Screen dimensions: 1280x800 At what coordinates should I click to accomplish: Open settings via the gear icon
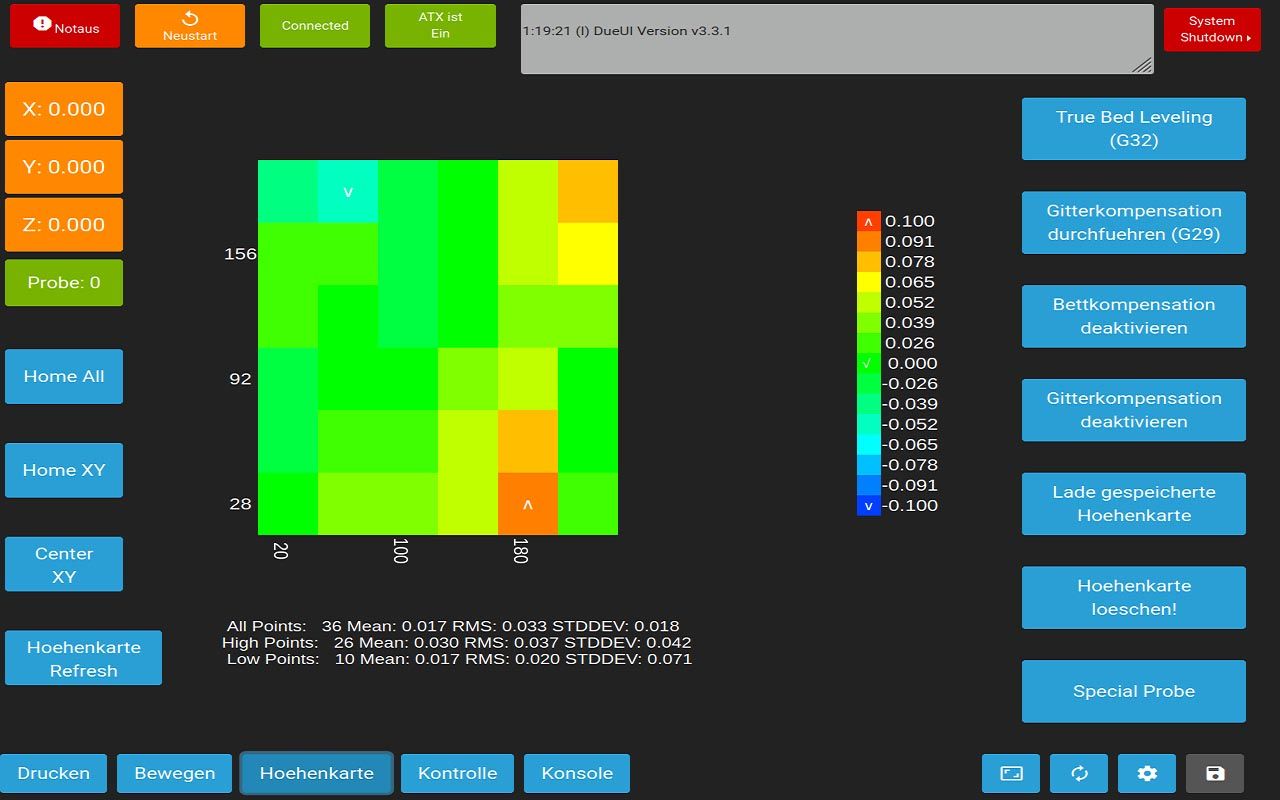tap(1147, 773)
